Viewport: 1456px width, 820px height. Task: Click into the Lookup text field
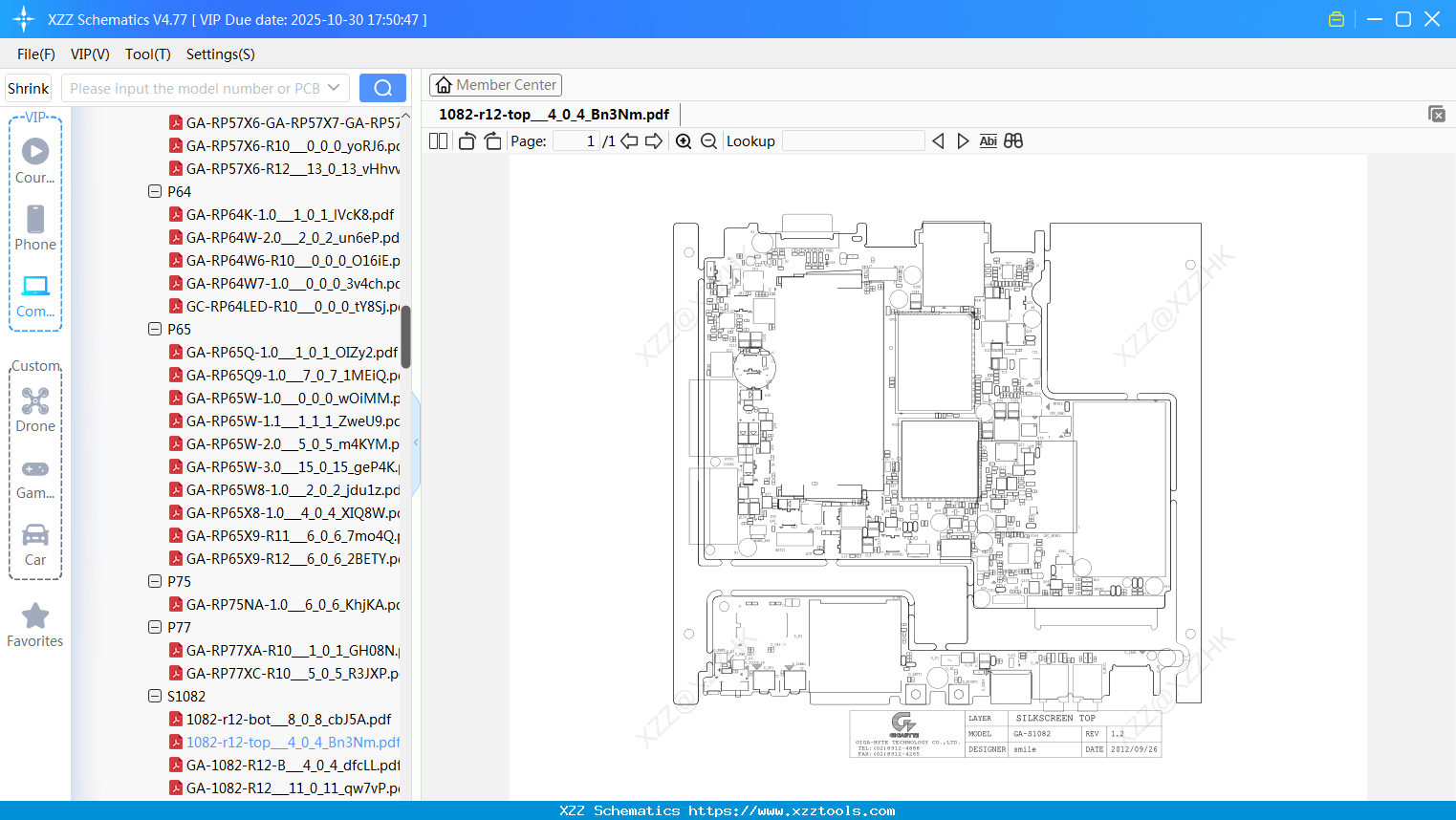click(853, 141)
